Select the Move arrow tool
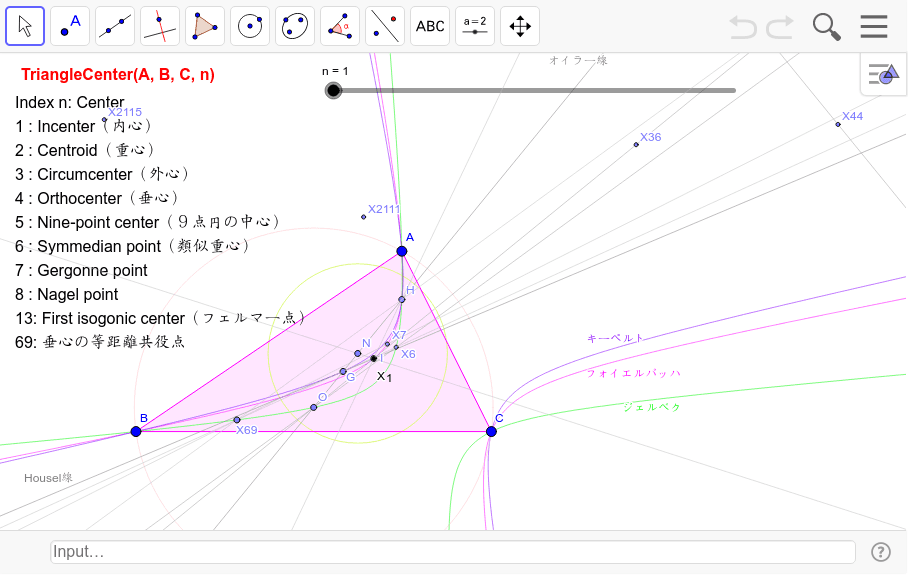This screenshot has width=908, height=575. pyautogui.click(x=25, y=26)
